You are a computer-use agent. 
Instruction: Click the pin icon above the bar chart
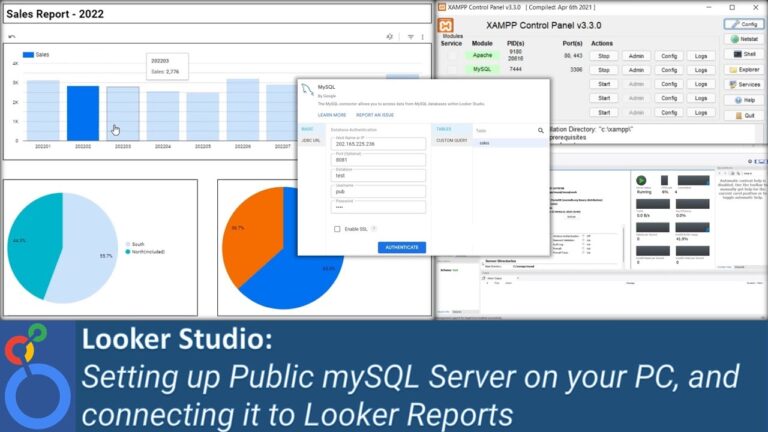click(x=389, y=37)
